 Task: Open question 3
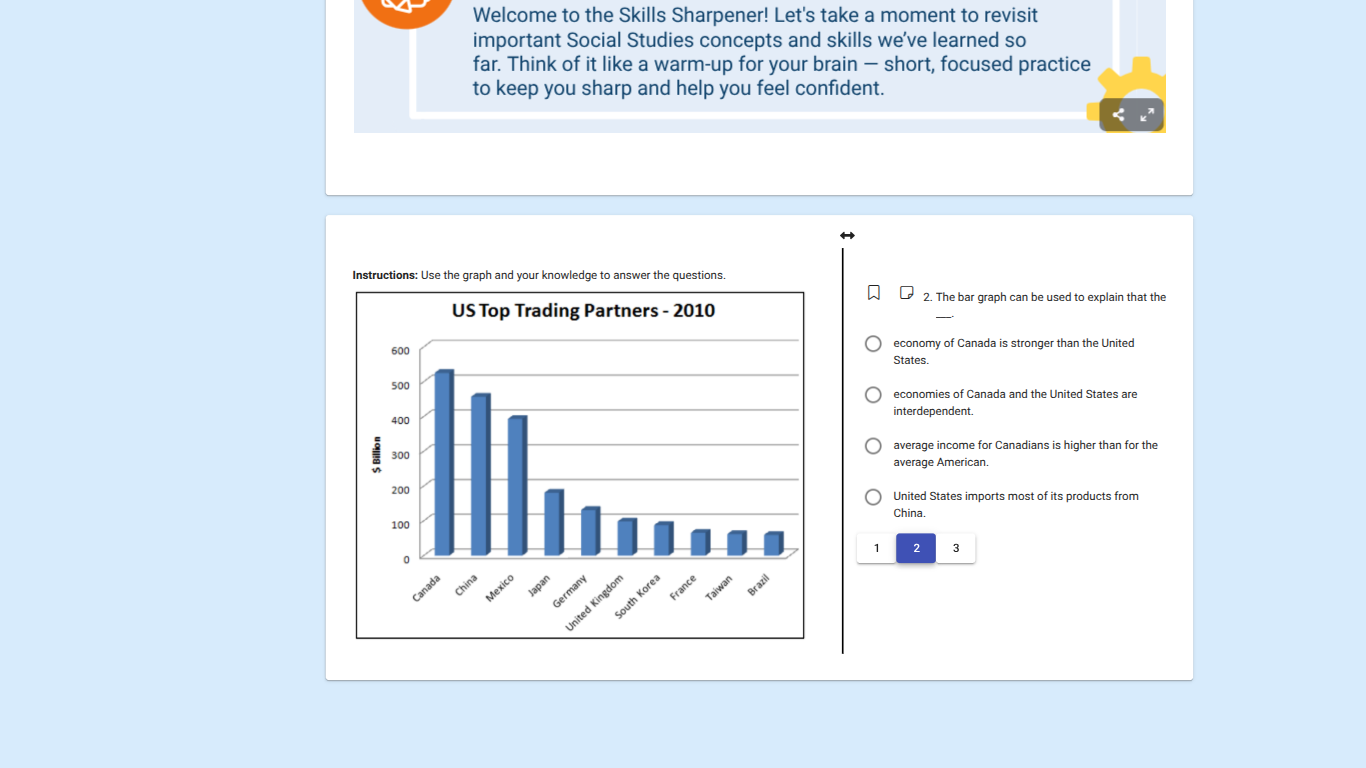955,548
